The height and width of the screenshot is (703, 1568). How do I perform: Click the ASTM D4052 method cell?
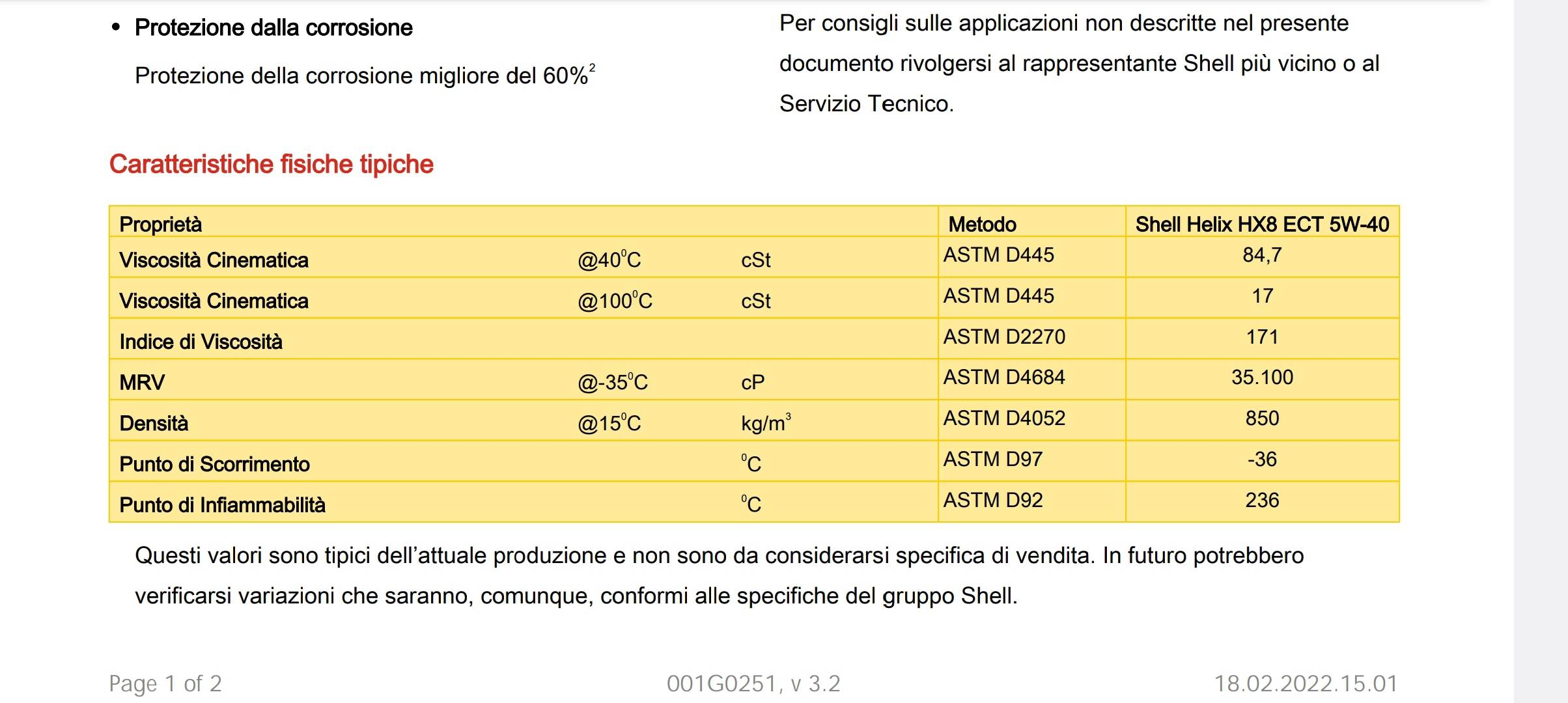(1004, 418)
